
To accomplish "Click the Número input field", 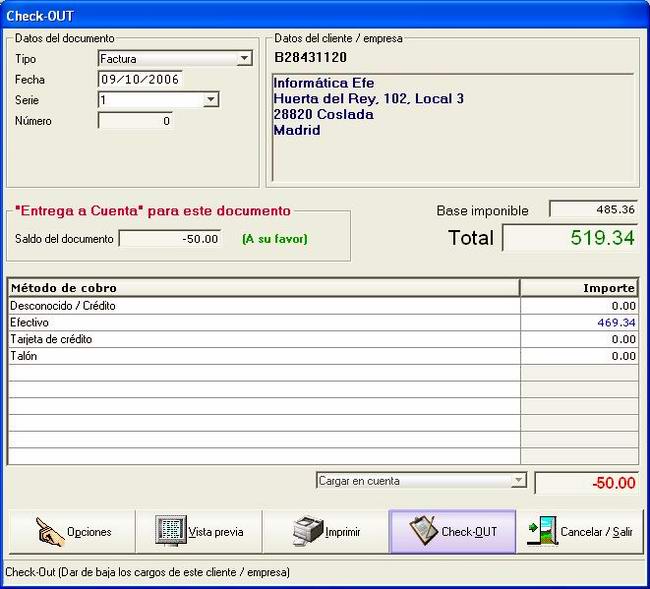I will click(x=135, y=121).
